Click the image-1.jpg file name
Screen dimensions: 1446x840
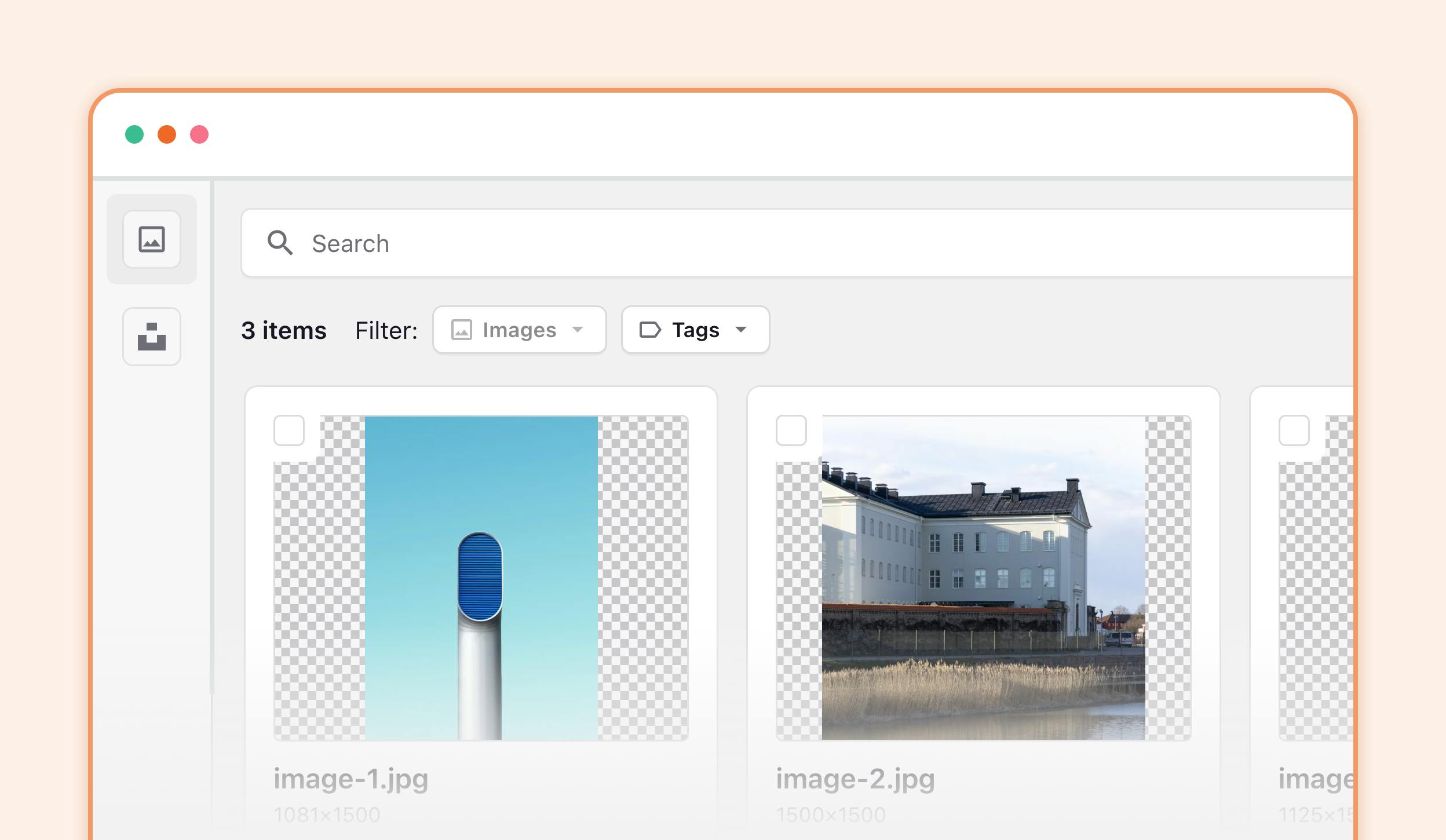pos(350,779)
